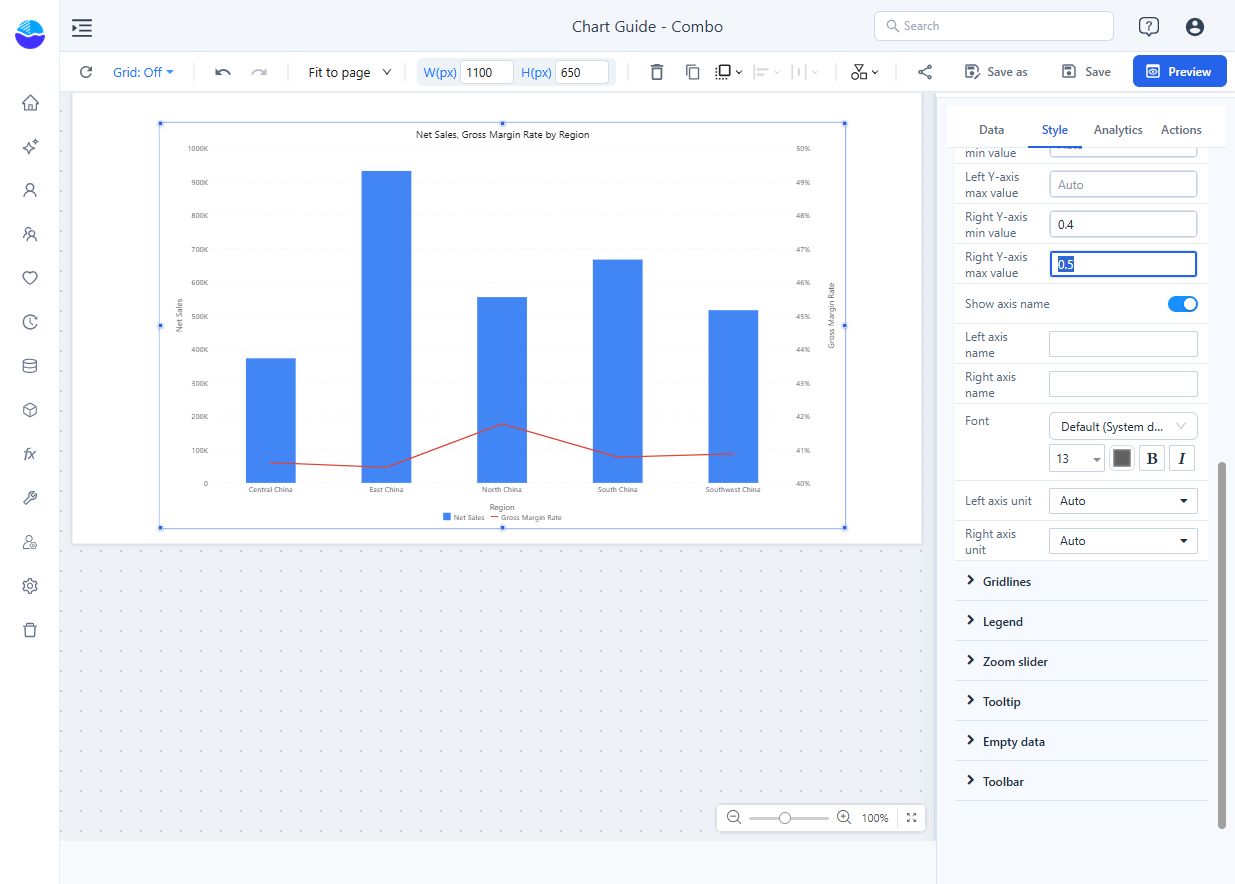This screenshot has height=884, width=1235.
Task: Open the wrench tools icon
Action: click(x=30, y=498)
